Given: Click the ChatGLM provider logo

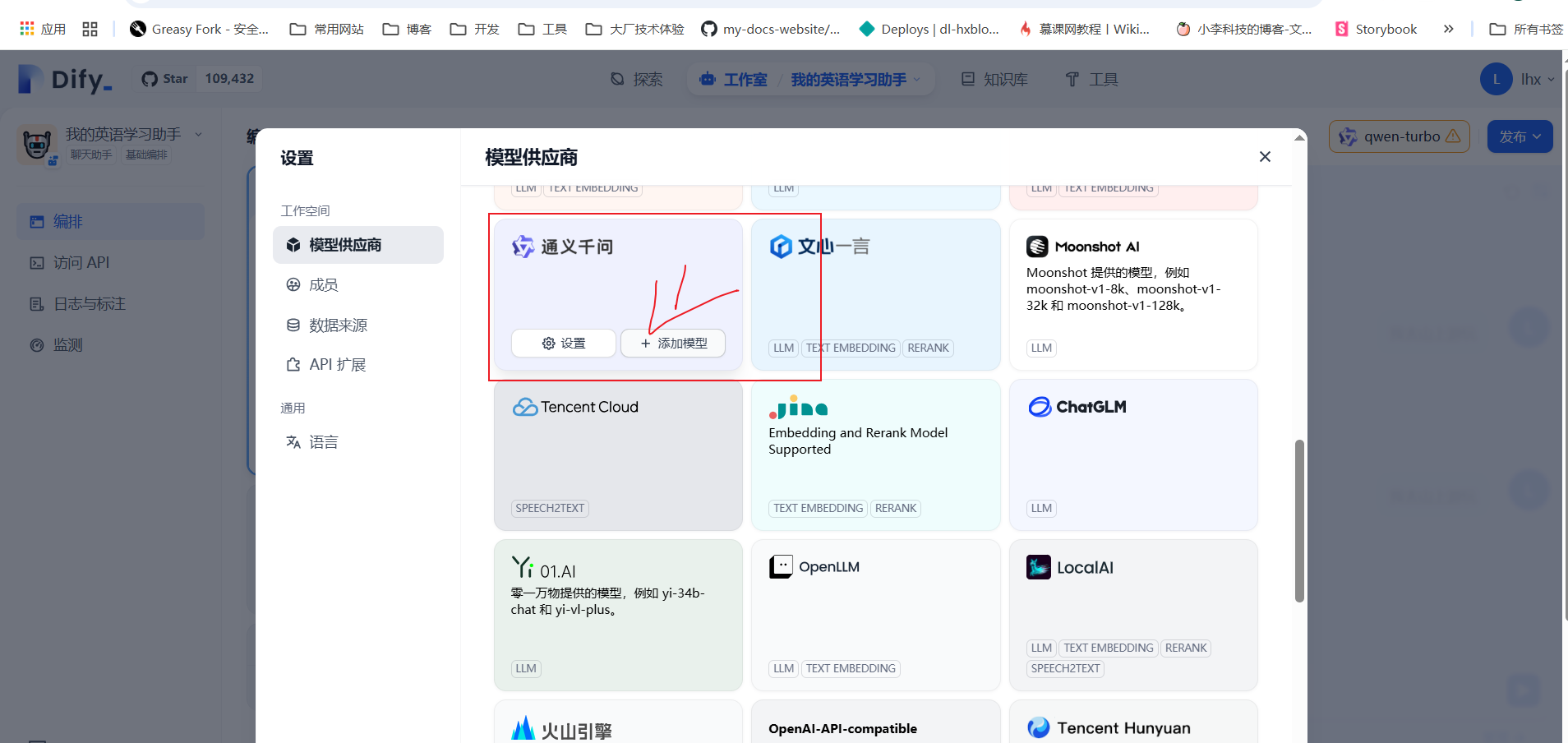Looking at the screenshot, I should coord(1077,407).
